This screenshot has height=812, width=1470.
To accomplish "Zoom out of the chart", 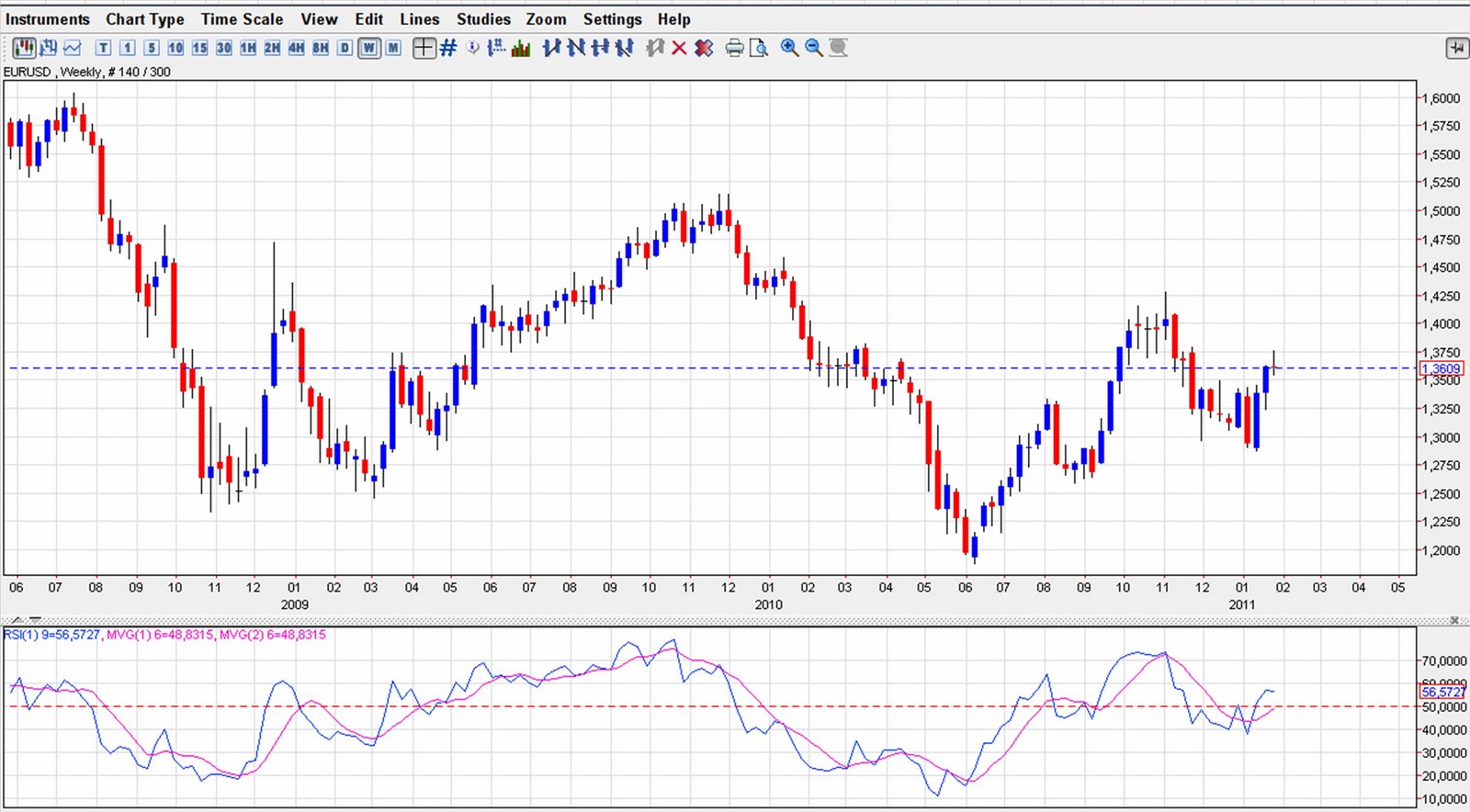I will click(813, 48).
